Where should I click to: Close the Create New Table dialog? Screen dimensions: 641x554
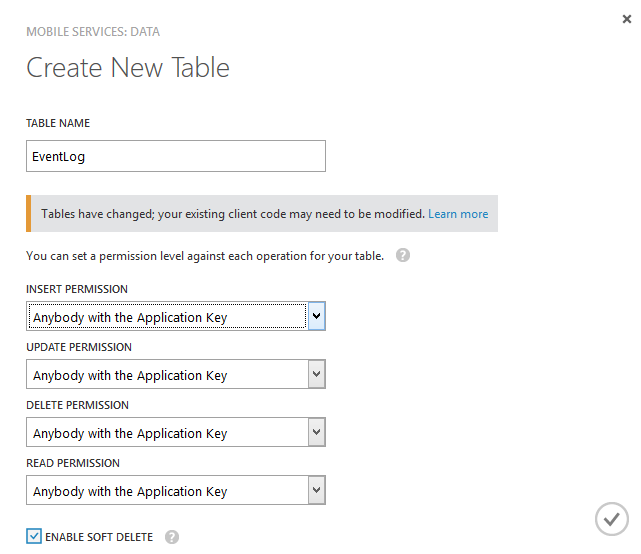[x=627, y=19]
